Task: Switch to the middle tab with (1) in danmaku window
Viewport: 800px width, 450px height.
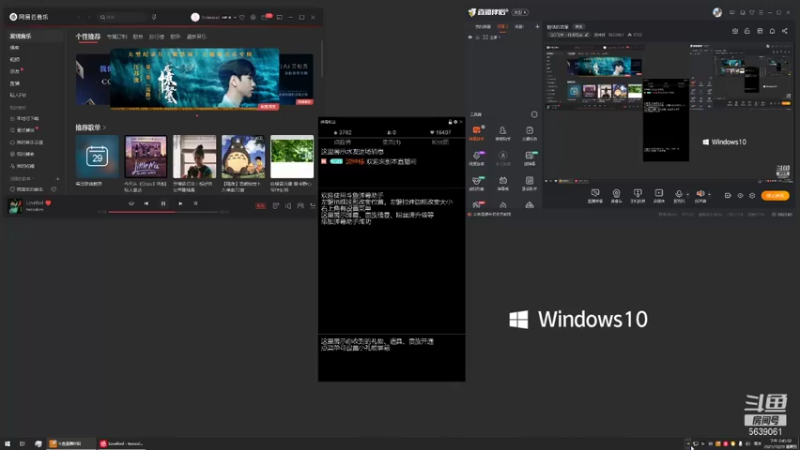Action: click(x=391, y=142)
